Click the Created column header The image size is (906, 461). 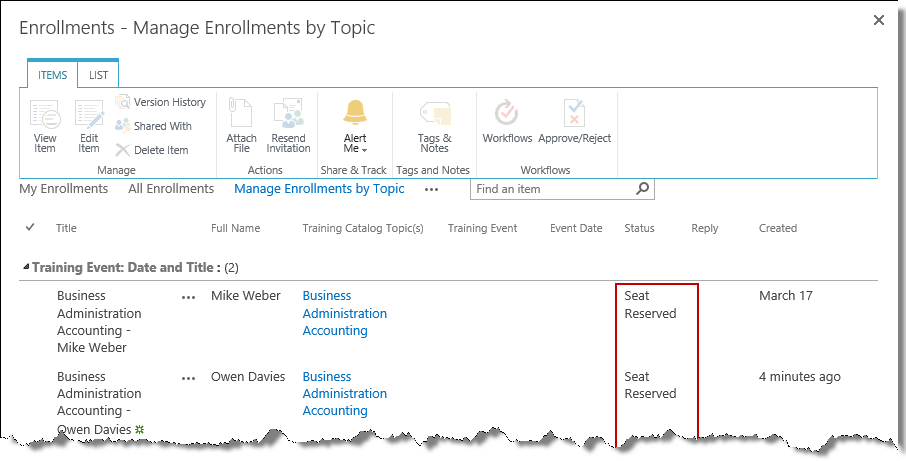coord(778,228)
